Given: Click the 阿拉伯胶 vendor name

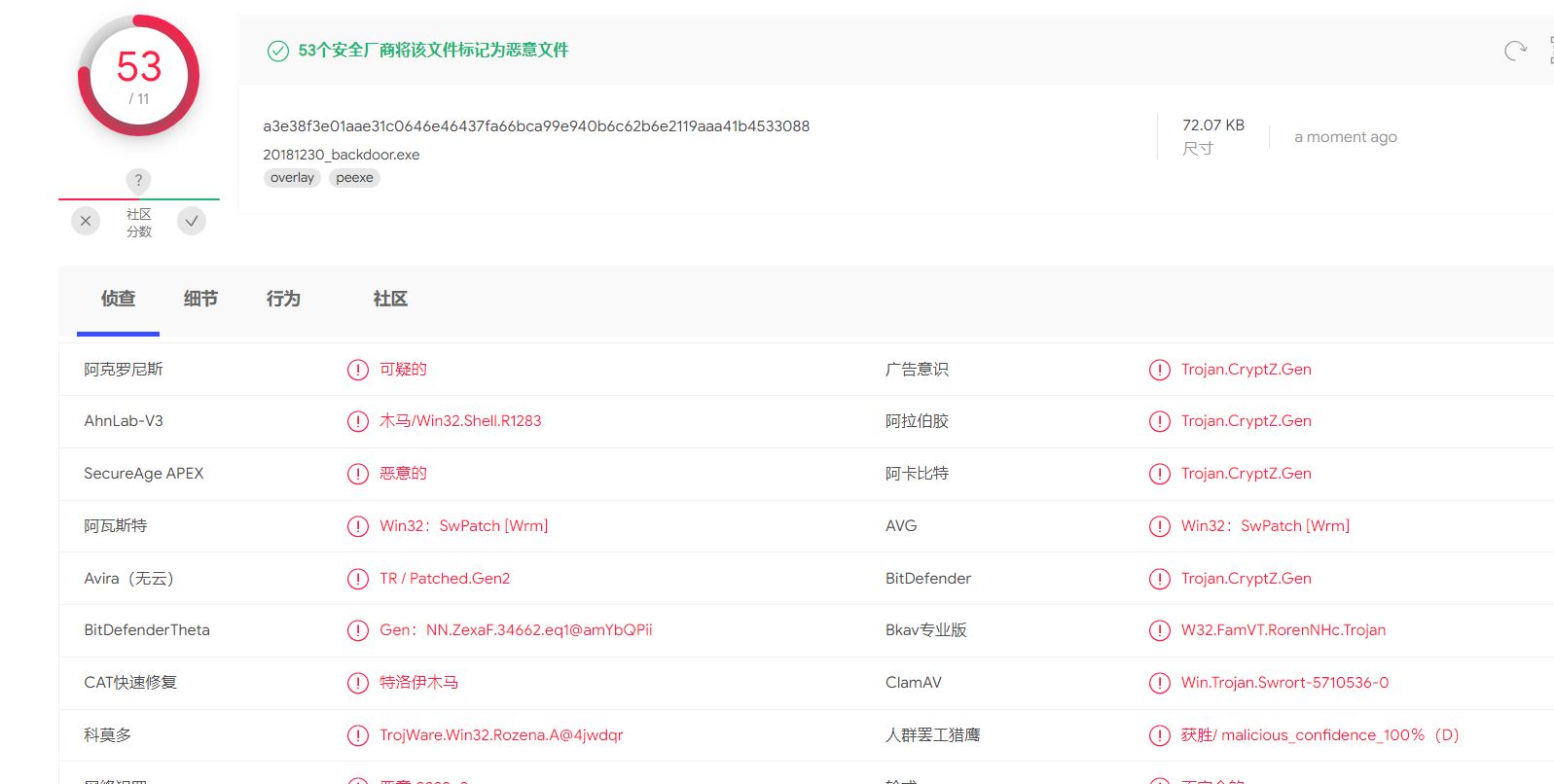Looking at the screenshot, I should coord(917,421).
